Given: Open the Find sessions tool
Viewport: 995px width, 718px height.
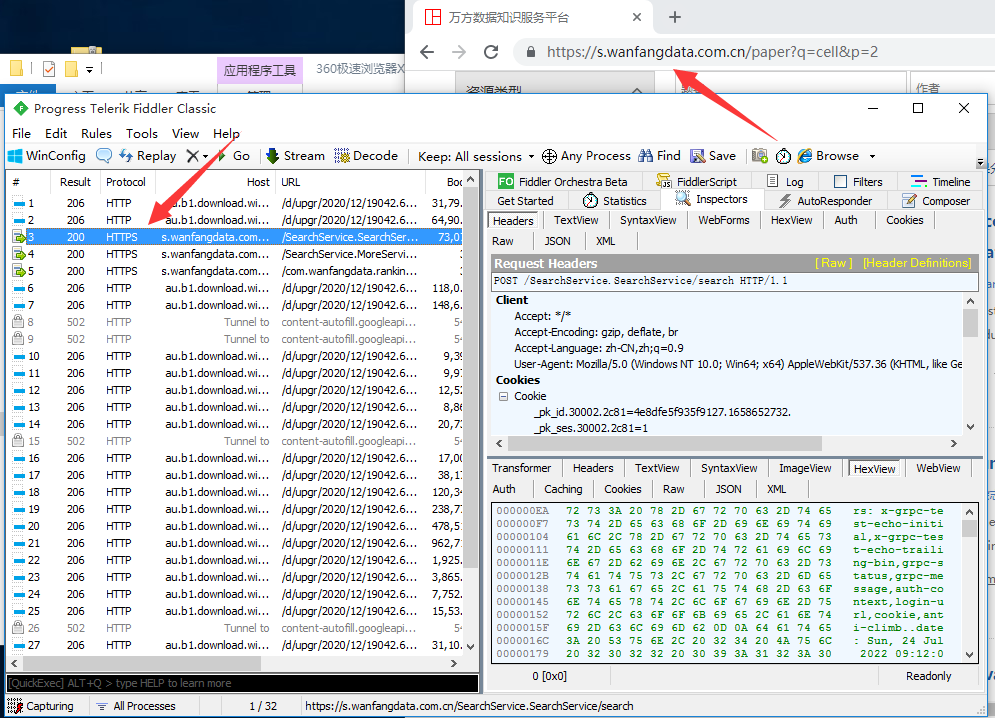Looking at the screenshot, I should click(659, 156).
